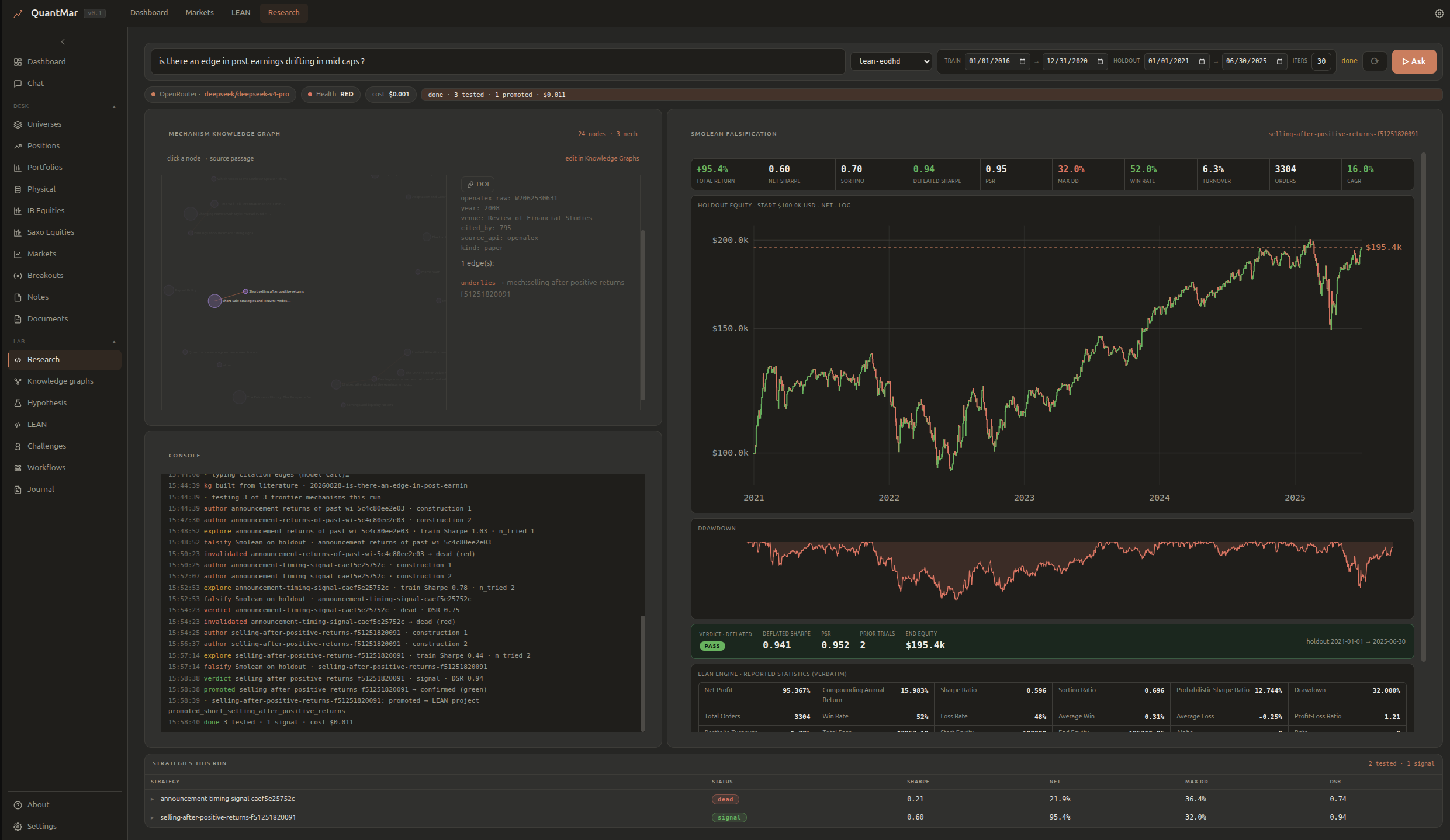The image size is (1450, 840).
Task: Open Physical in the sidebar
Action: click(64, 189)
